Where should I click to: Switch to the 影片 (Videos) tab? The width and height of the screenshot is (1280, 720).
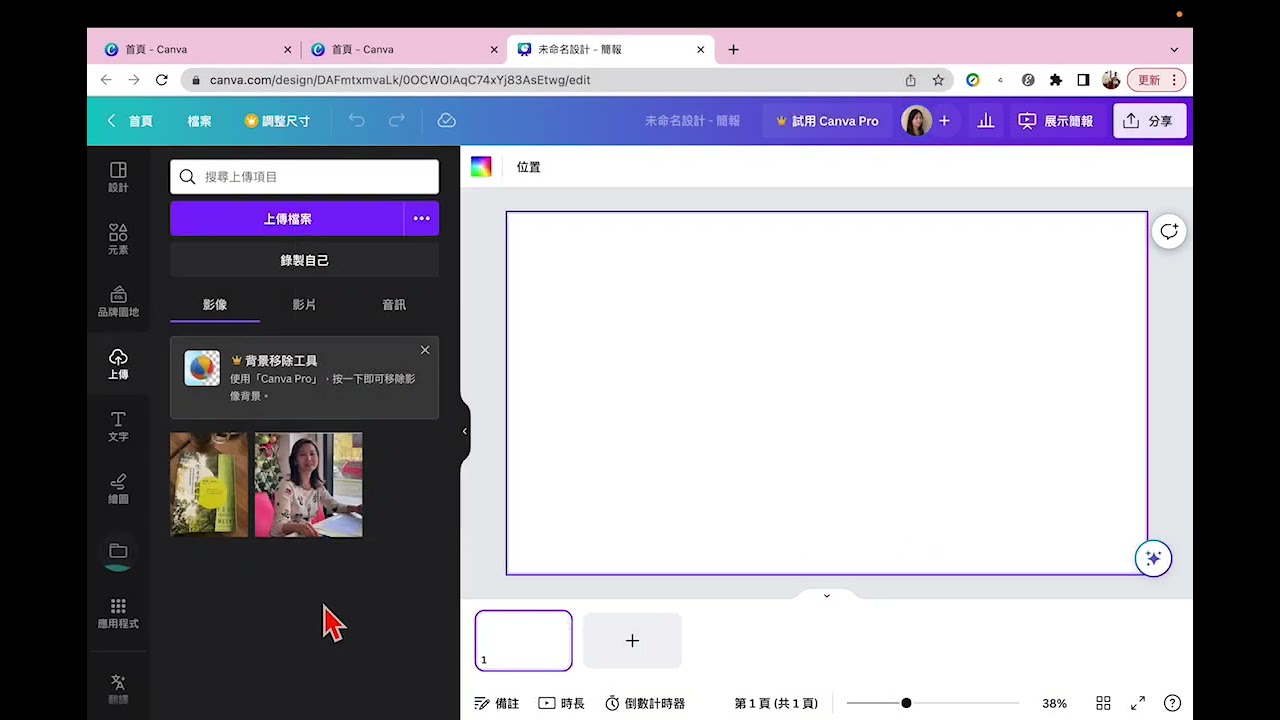[x=304, y=305]
